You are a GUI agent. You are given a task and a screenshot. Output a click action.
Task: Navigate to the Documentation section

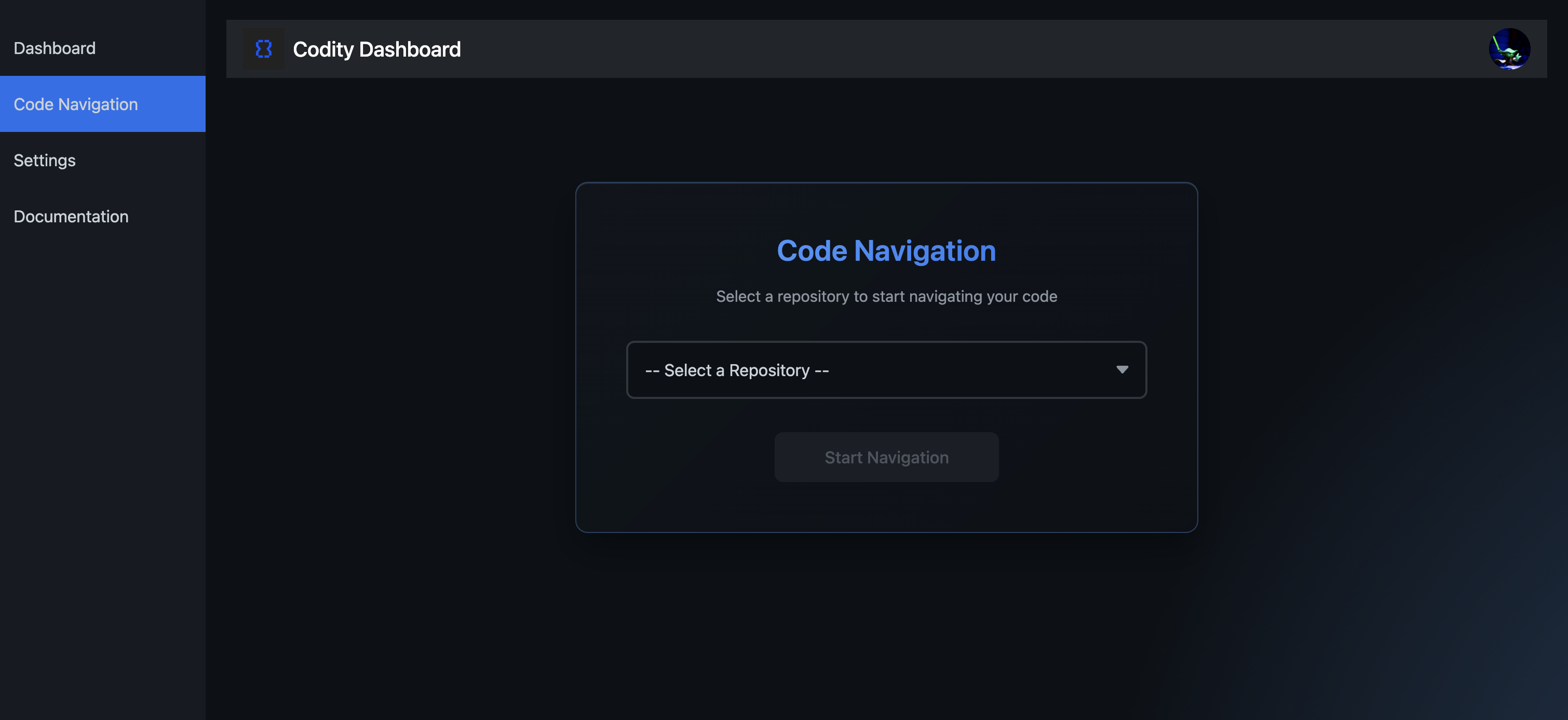click(x=71, y=216)
